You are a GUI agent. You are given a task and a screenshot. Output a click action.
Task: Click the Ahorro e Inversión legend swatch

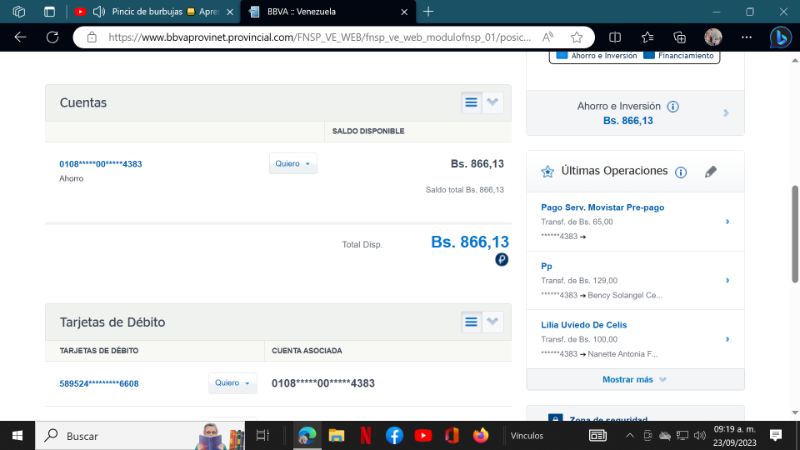pyautogui.click(x=562, y=55)
